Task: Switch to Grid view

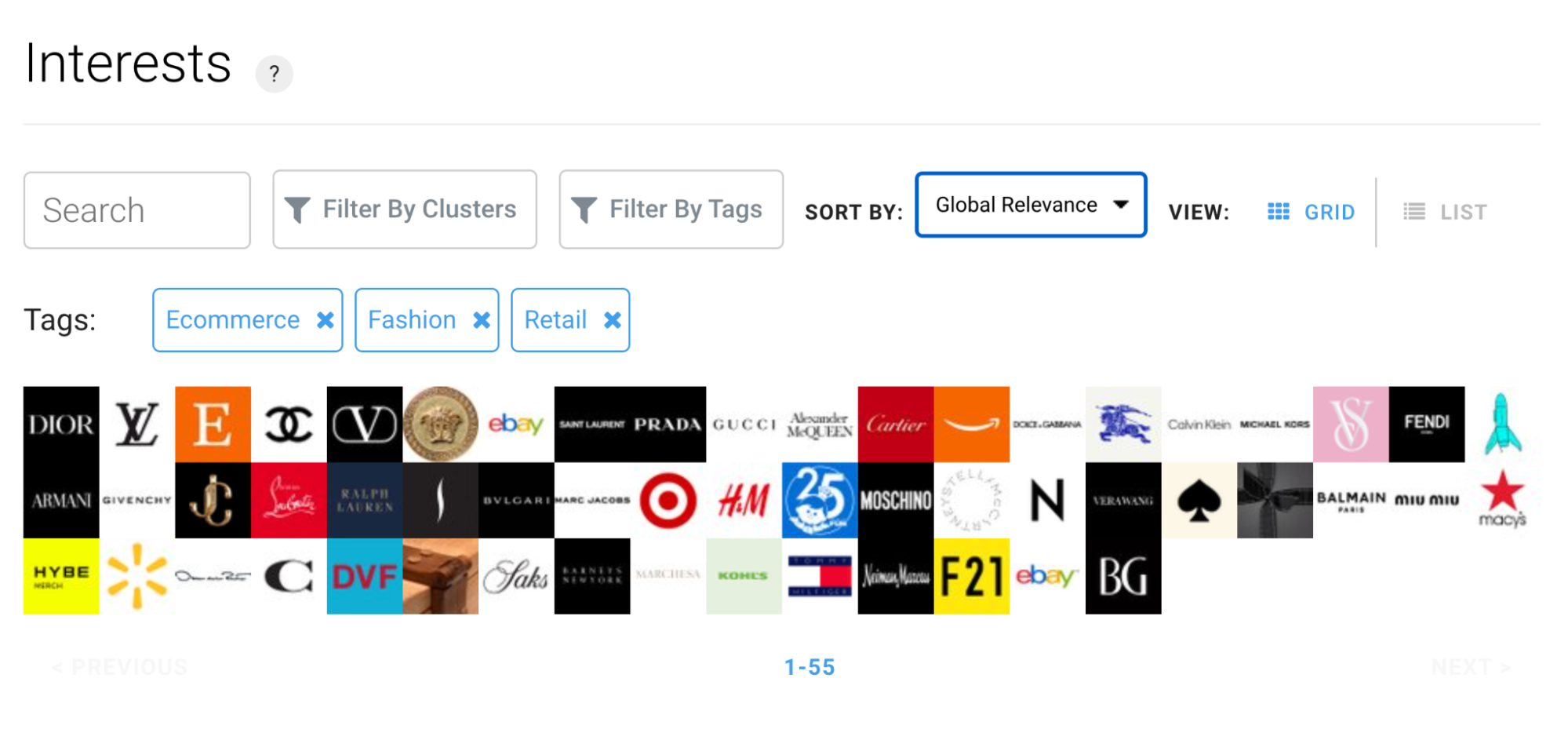Action: click(x=1311, y=212)
